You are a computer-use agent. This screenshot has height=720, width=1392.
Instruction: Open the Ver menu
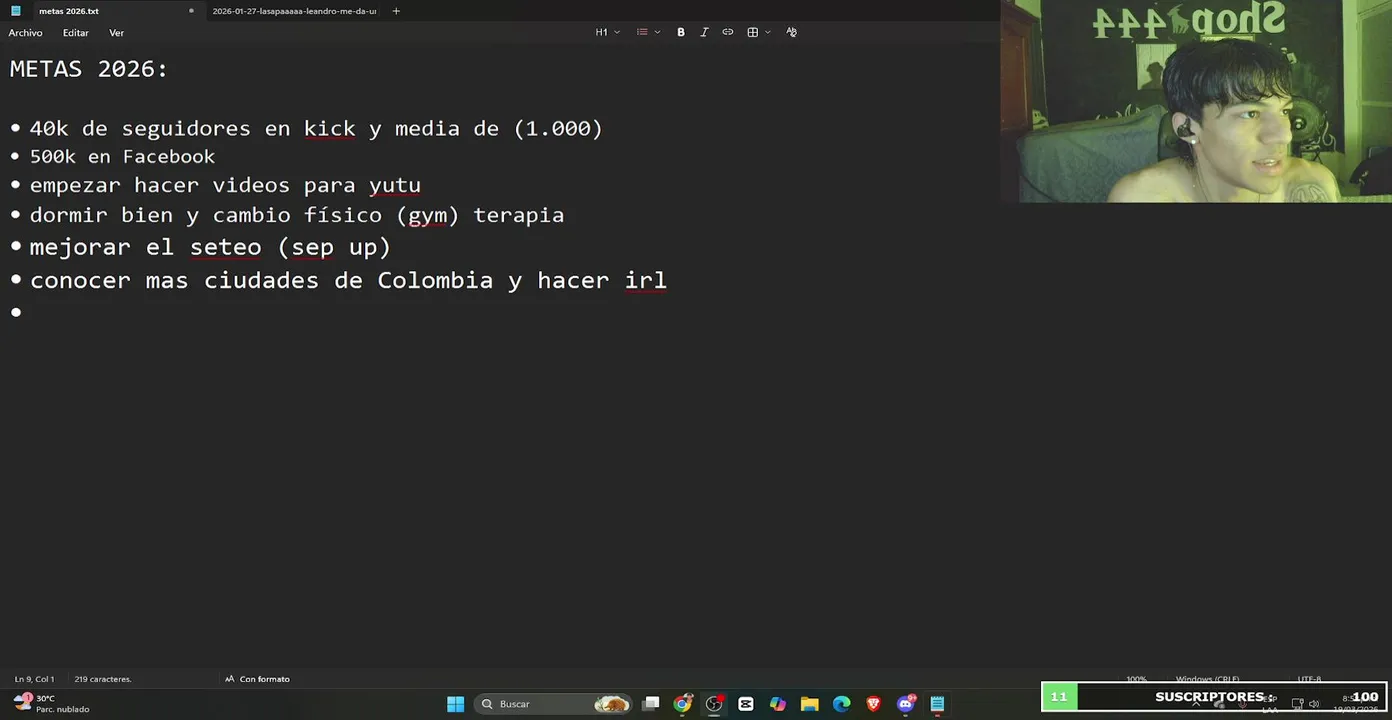click(x=116, y=33)
